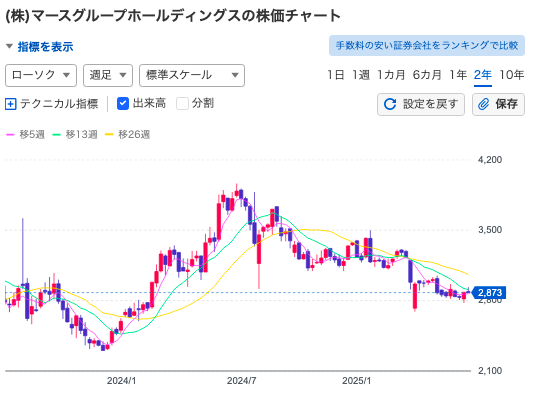The image size is (533, 393).
Task: Click the yellow 移26週 legend marker
Action: pos(109,135)
